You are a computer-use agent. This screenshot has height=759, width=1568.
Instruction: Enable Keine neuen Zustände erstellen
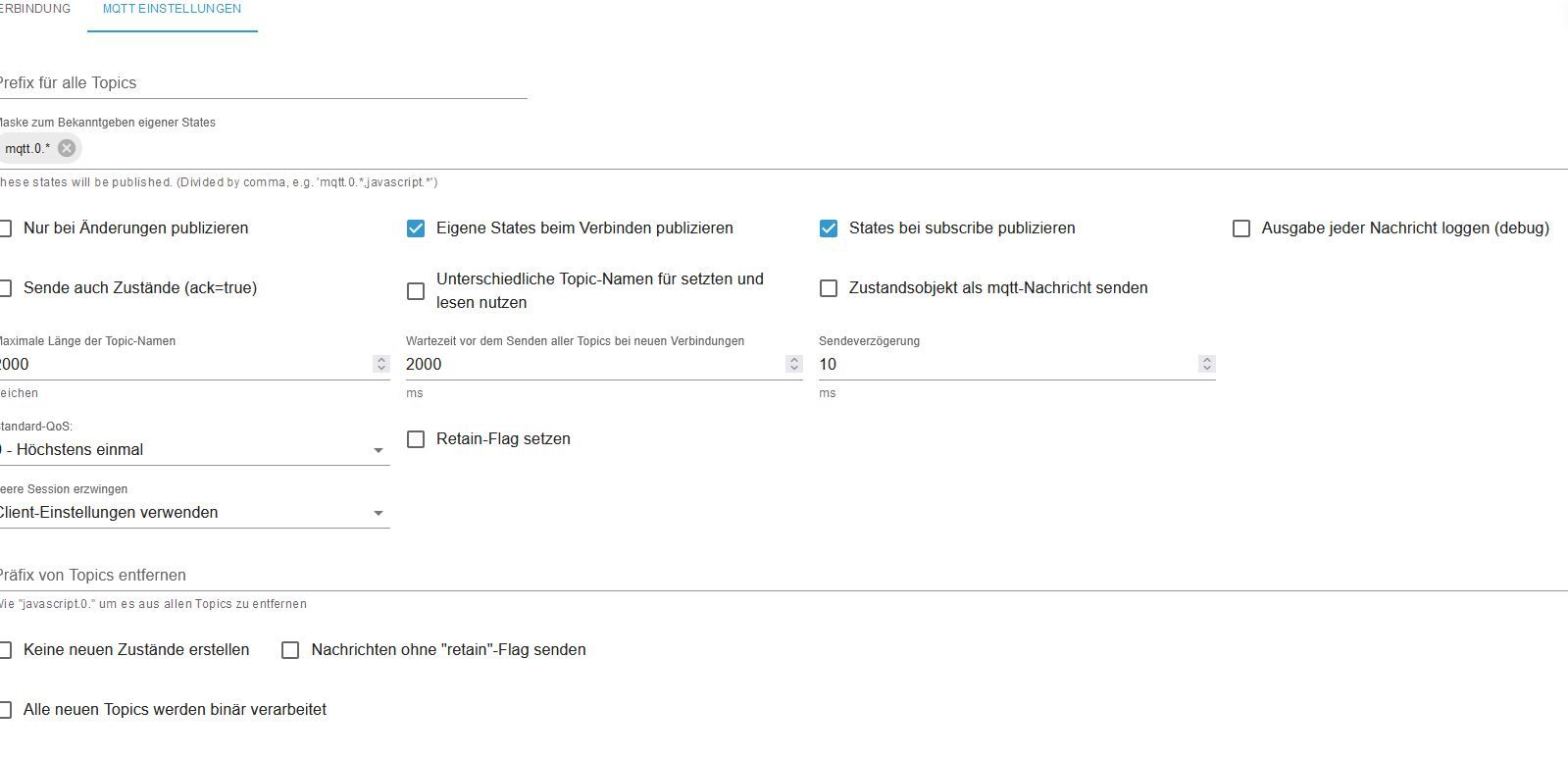click(x=6, y=650)
